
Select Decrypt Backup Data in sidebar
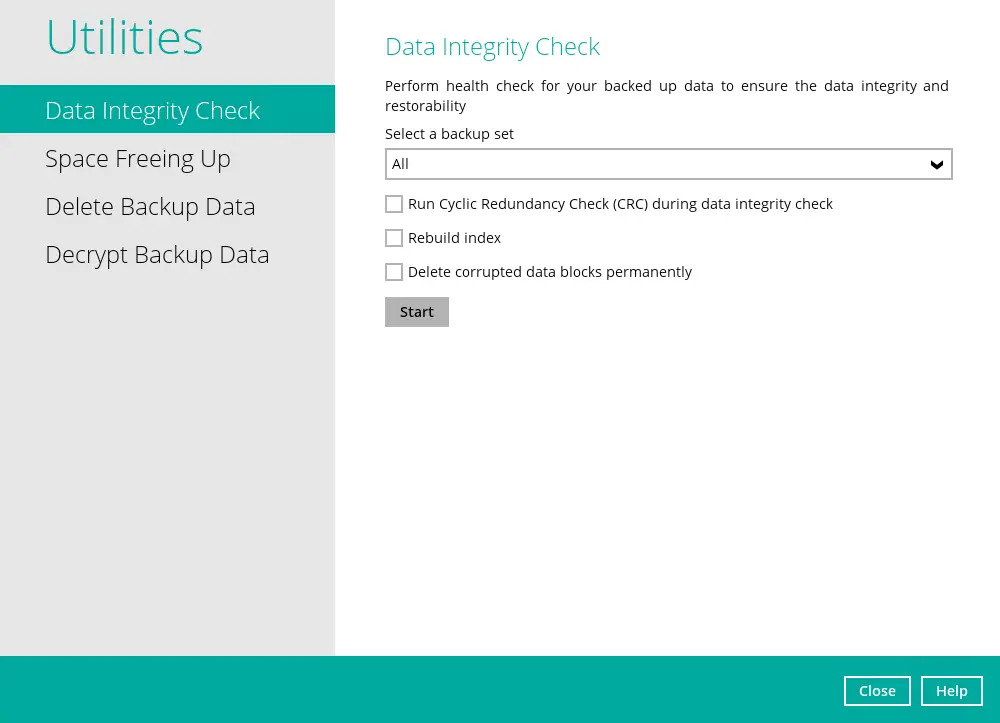[157, 255]
